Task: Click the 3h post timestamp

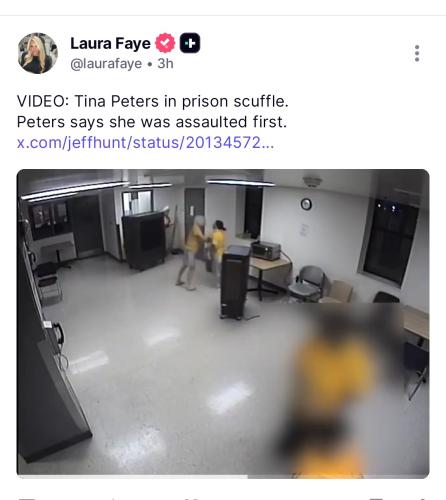Action: pos(165,63)
